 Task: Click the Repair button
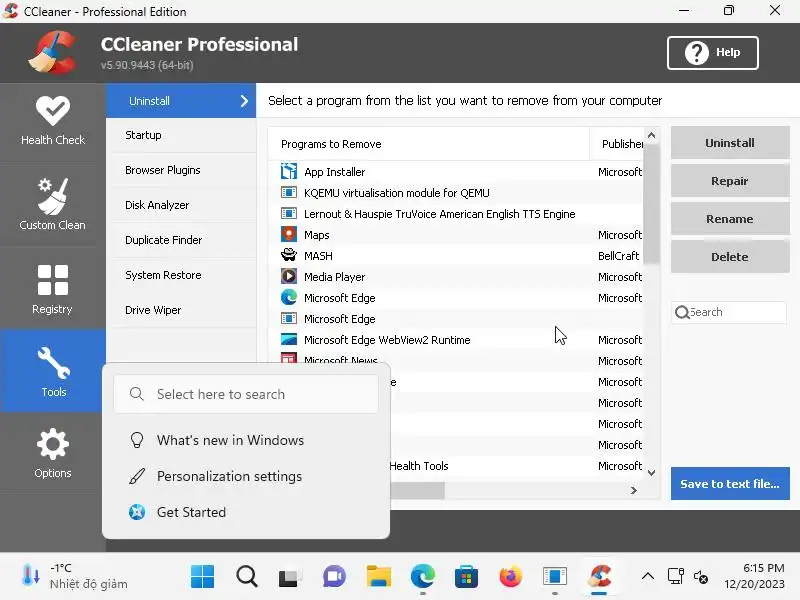click(x=730, y=181)
